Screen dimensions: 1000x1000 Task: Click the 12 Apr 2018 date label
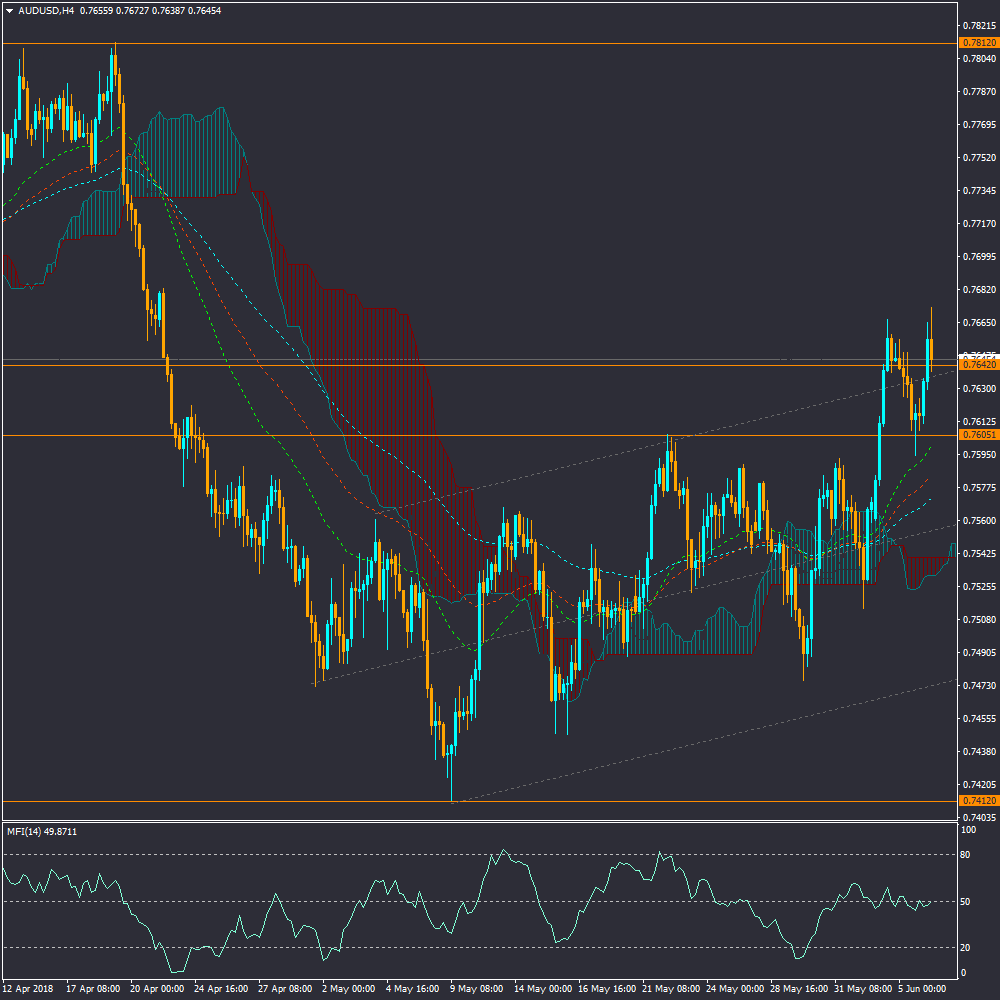(x=28, y=988)
